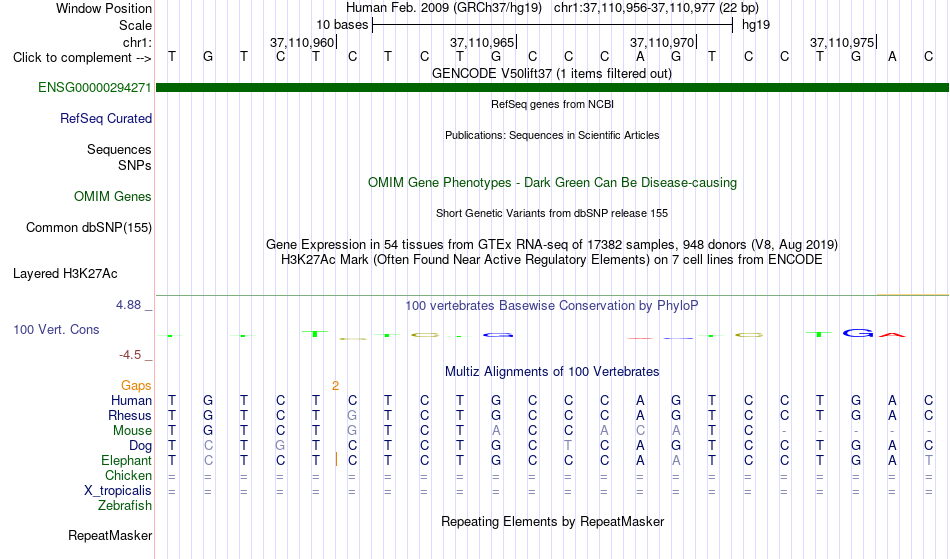Click the faded A in the Elephant row
The width and height of the screenshot is (950, 559).
pos(676,461)
